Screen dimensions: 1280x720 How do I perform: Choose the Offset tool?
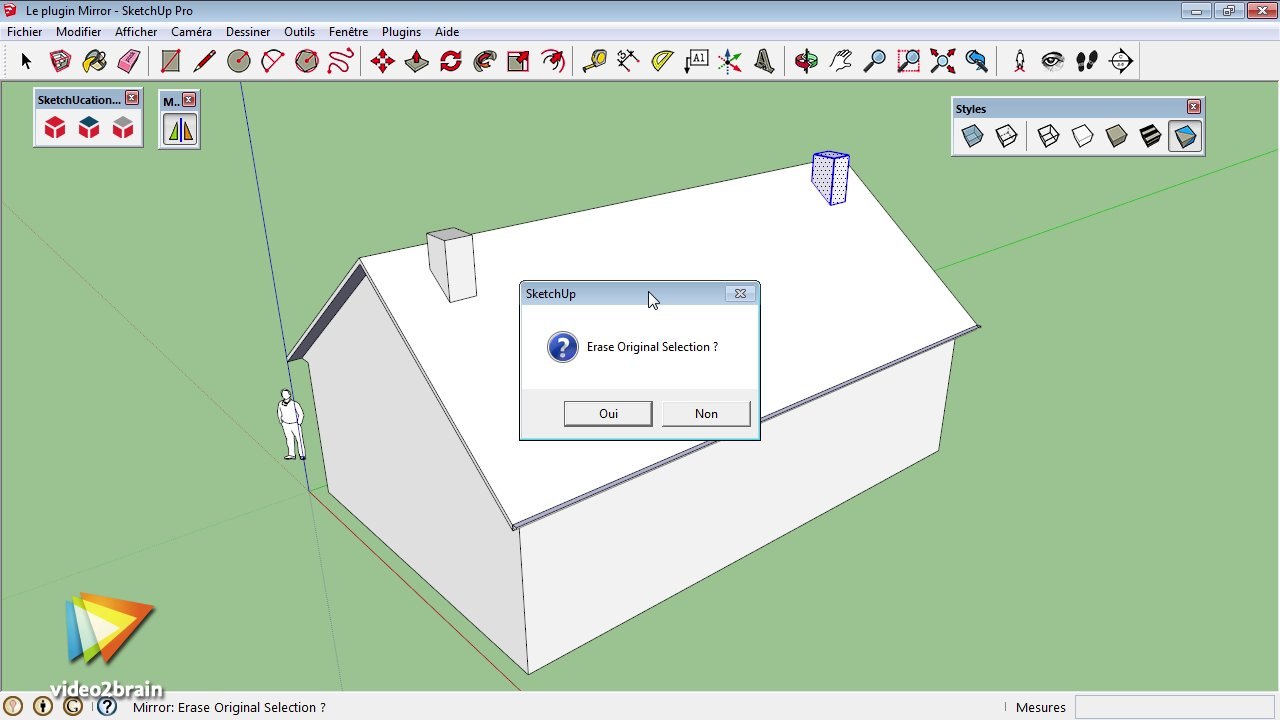click(x=552, y=61)
